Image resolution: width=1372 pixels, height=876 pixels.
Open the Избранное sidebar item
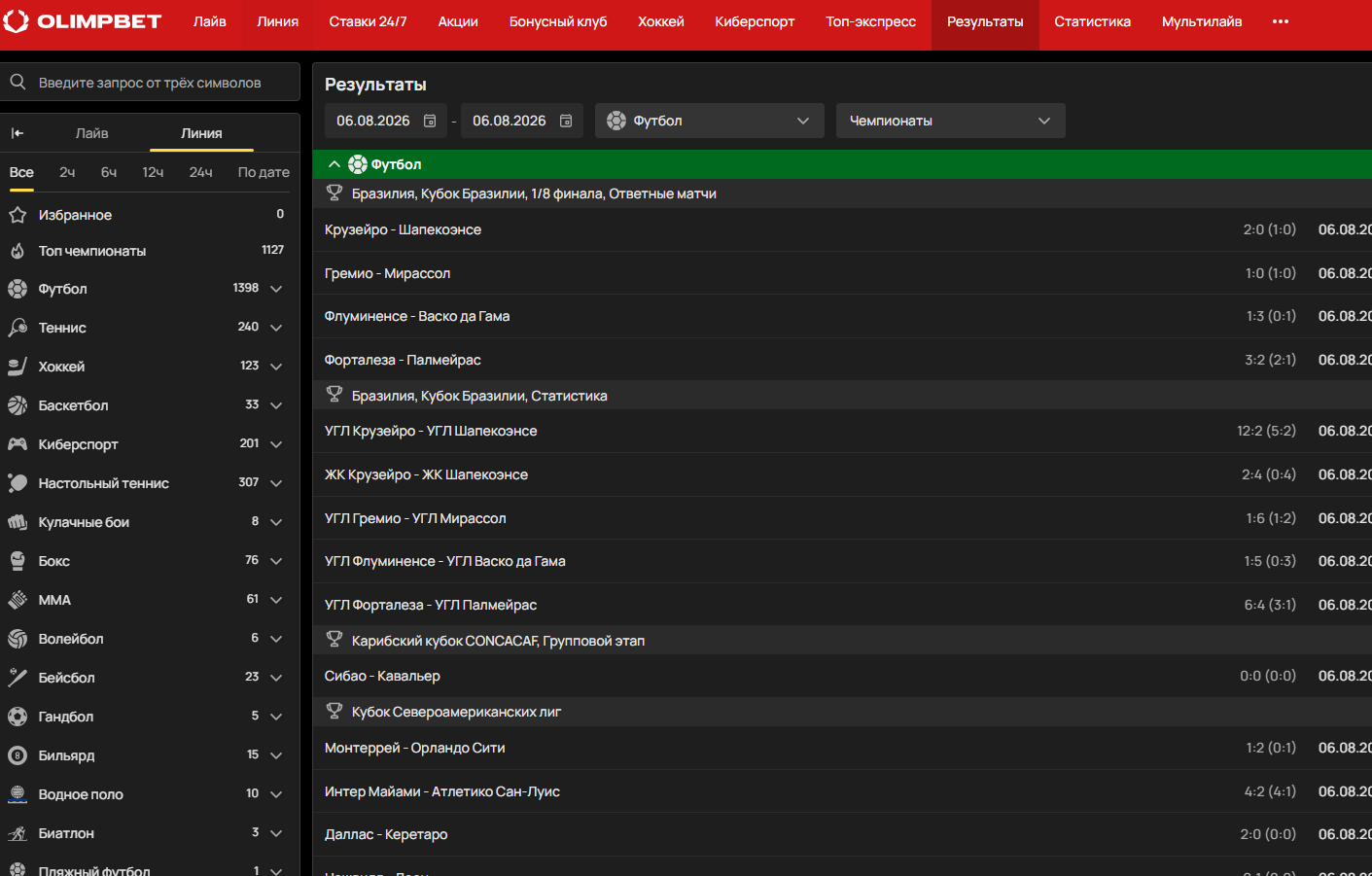click(x=150, y=215)
